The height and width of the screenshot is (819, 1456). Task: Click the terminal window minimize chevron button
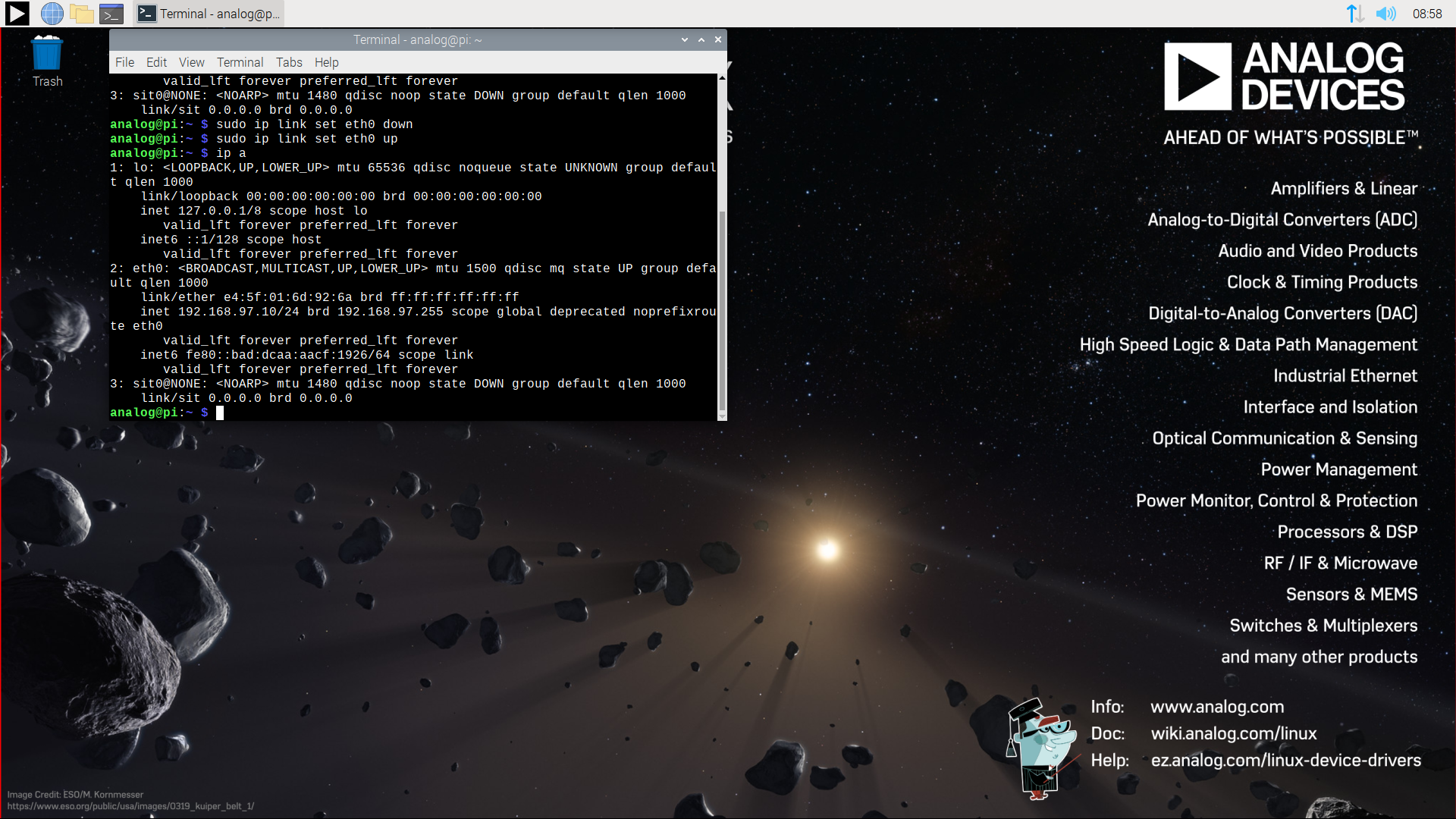tap(685, 39)
